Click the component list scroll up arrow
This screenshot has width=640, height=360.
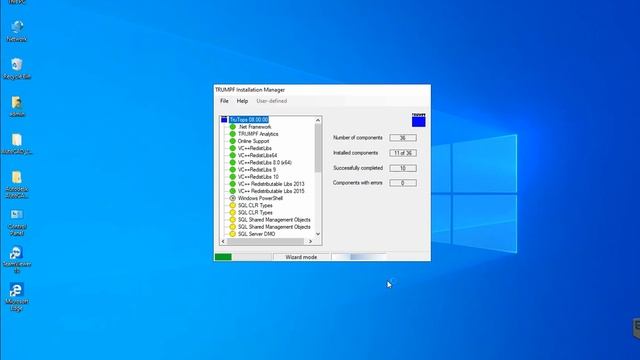tap(318, 120)
